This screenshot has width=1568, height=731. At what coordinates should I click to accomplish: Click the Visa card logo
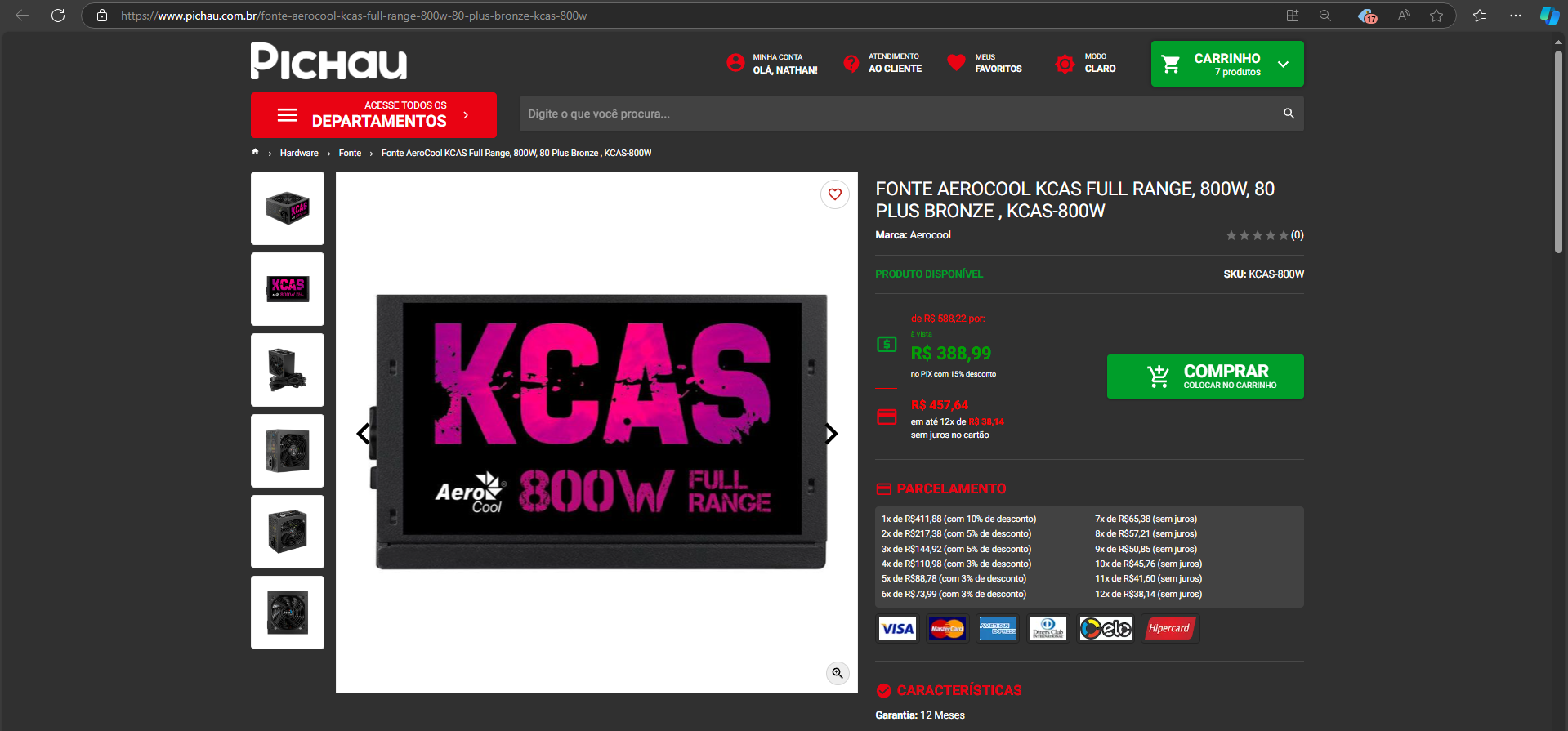(x=897, y=629)
